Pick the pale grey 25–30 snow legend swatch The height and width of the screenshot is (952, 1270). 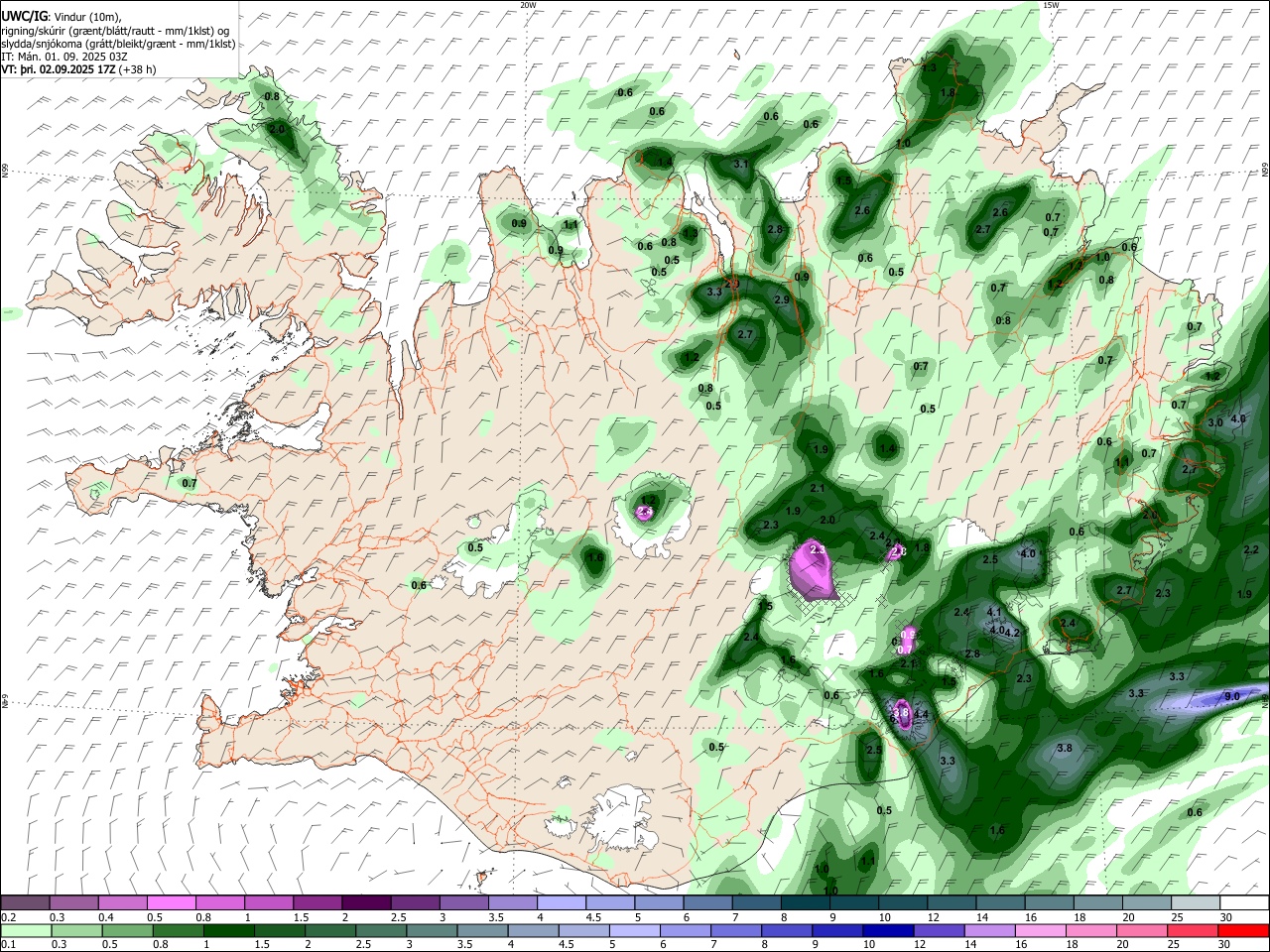pyautogui.click(x=1196, y=902)
